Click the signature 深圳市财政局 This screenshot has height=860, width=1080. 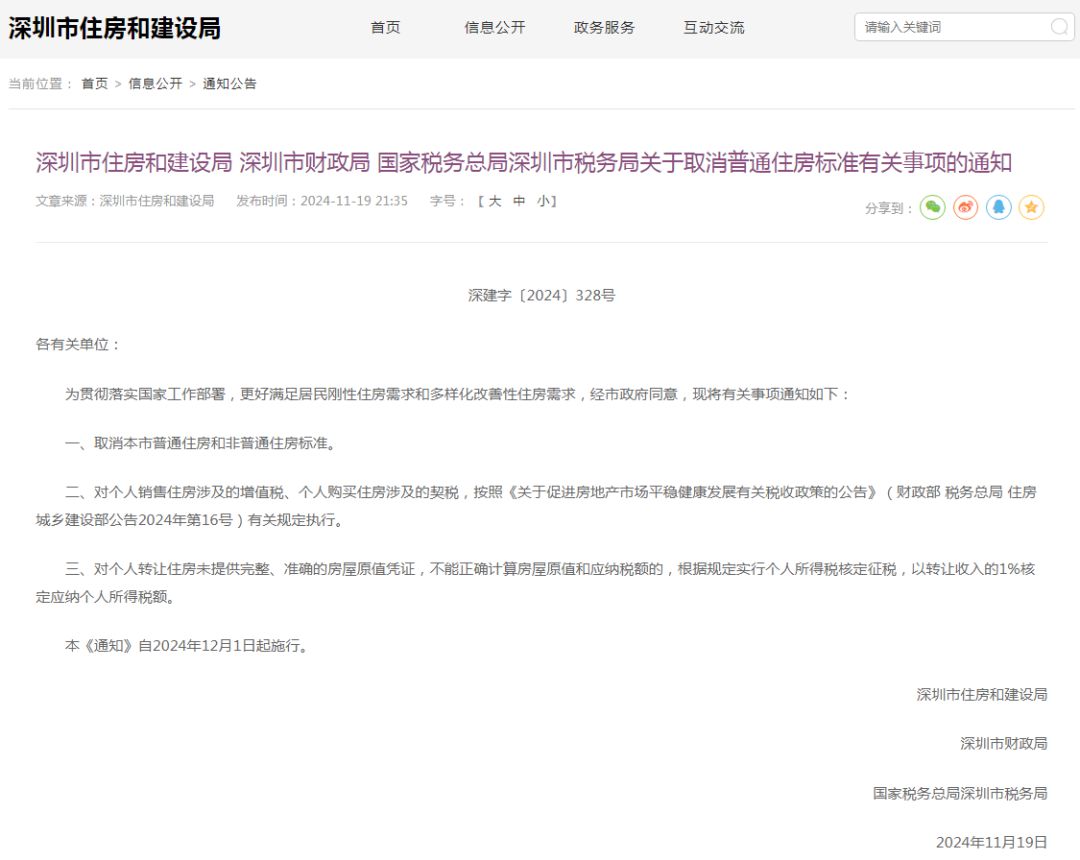[x=1004, y=744]
